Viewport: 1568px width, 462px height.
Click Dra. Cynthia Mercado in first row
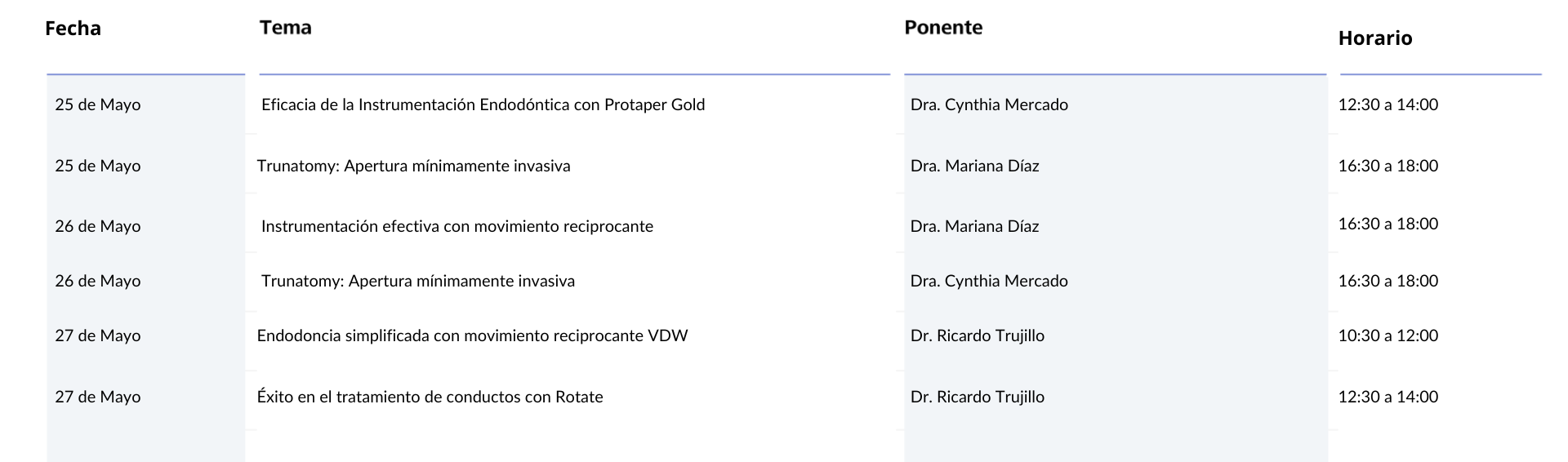(x=989, y=104)
